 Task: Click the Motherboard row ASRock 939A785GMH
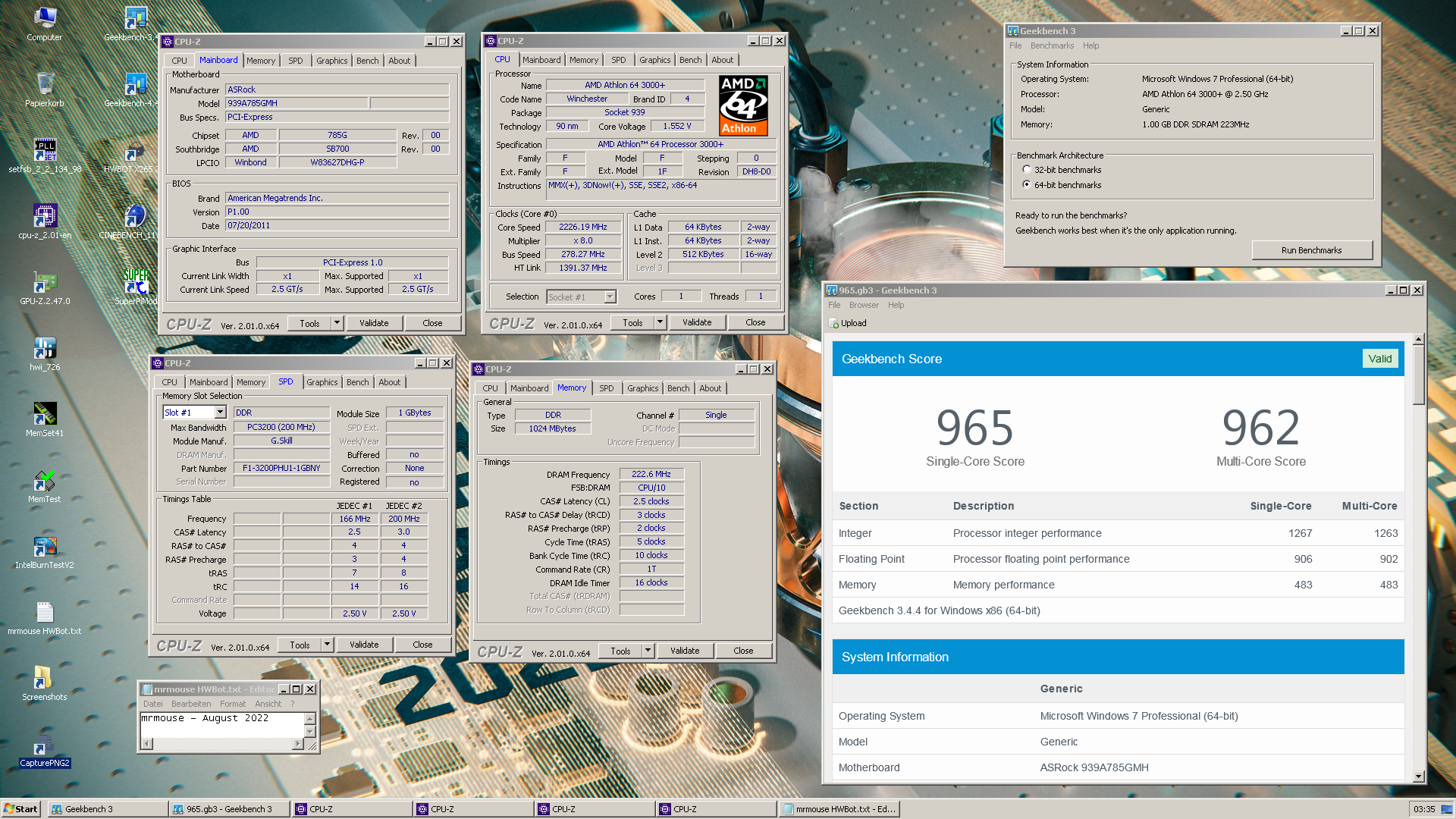[1119, 767]
